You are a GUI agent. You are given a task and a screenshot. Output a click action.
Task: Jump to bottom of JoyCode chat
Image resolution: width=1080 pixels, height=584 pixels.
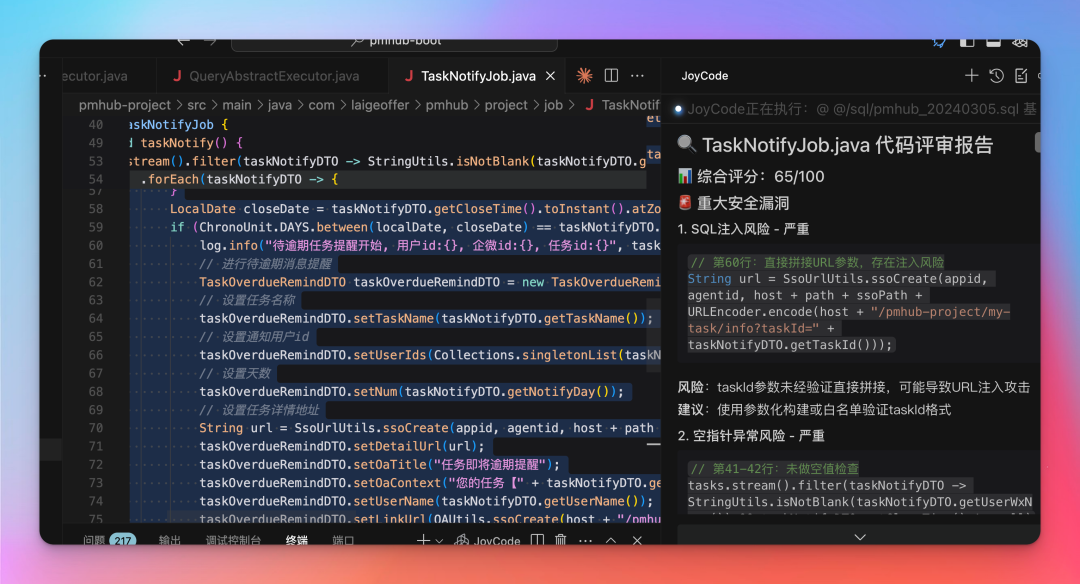point(860,537)
